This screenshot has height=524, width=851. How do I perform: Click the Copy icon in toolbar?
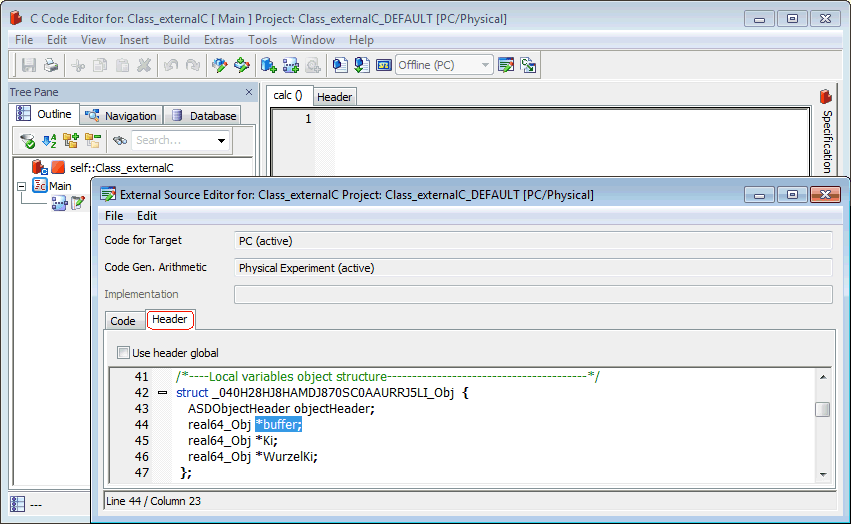(x=100, y=65)
